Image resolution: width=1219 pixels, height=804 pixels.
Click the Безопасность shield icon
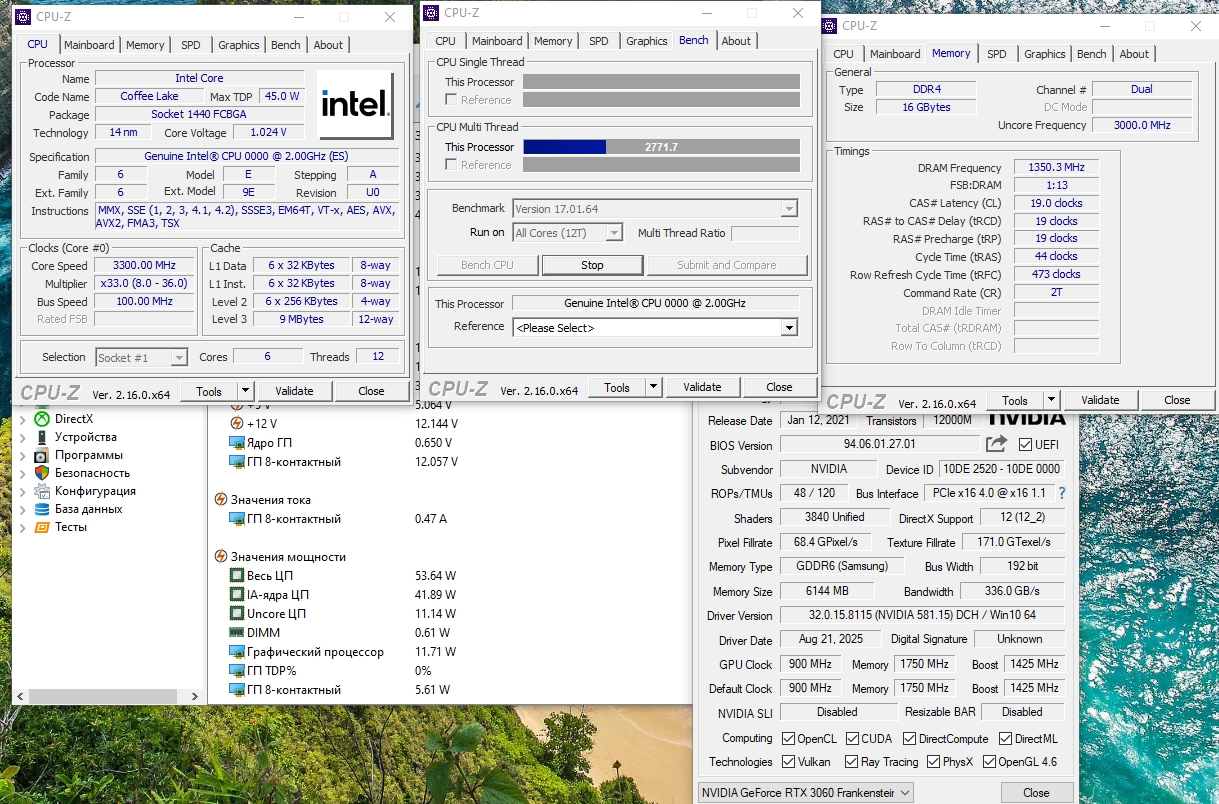[x=42, y=473]
